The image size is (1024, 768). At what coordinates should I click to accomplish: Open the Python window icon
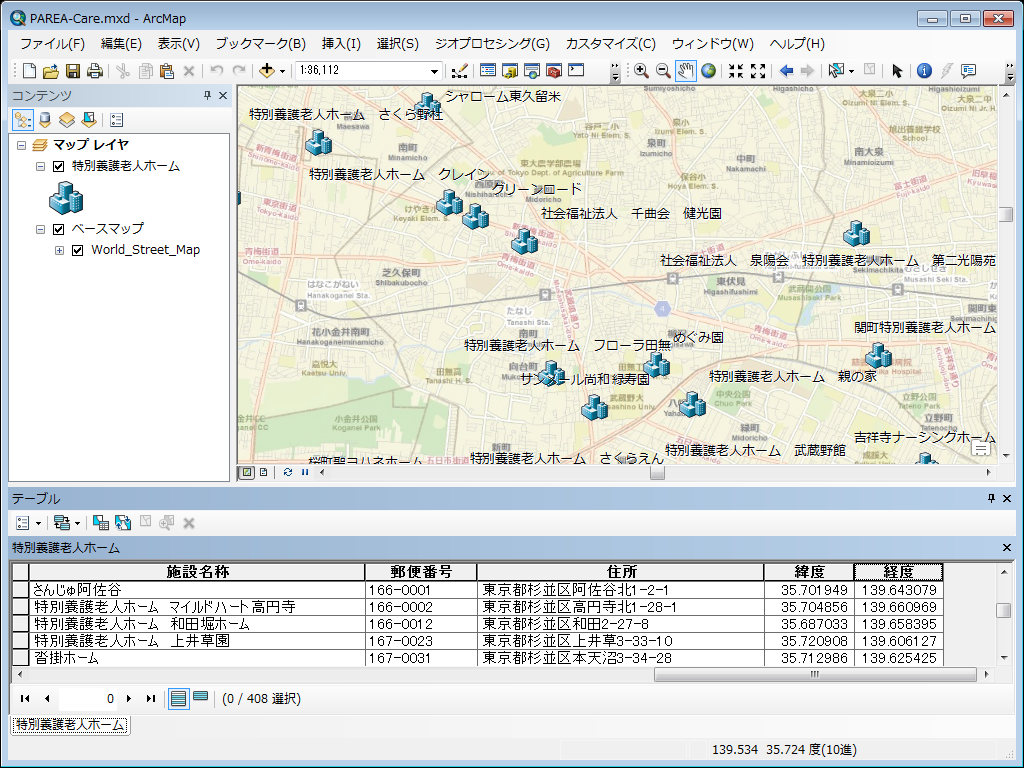click(576, 71)
